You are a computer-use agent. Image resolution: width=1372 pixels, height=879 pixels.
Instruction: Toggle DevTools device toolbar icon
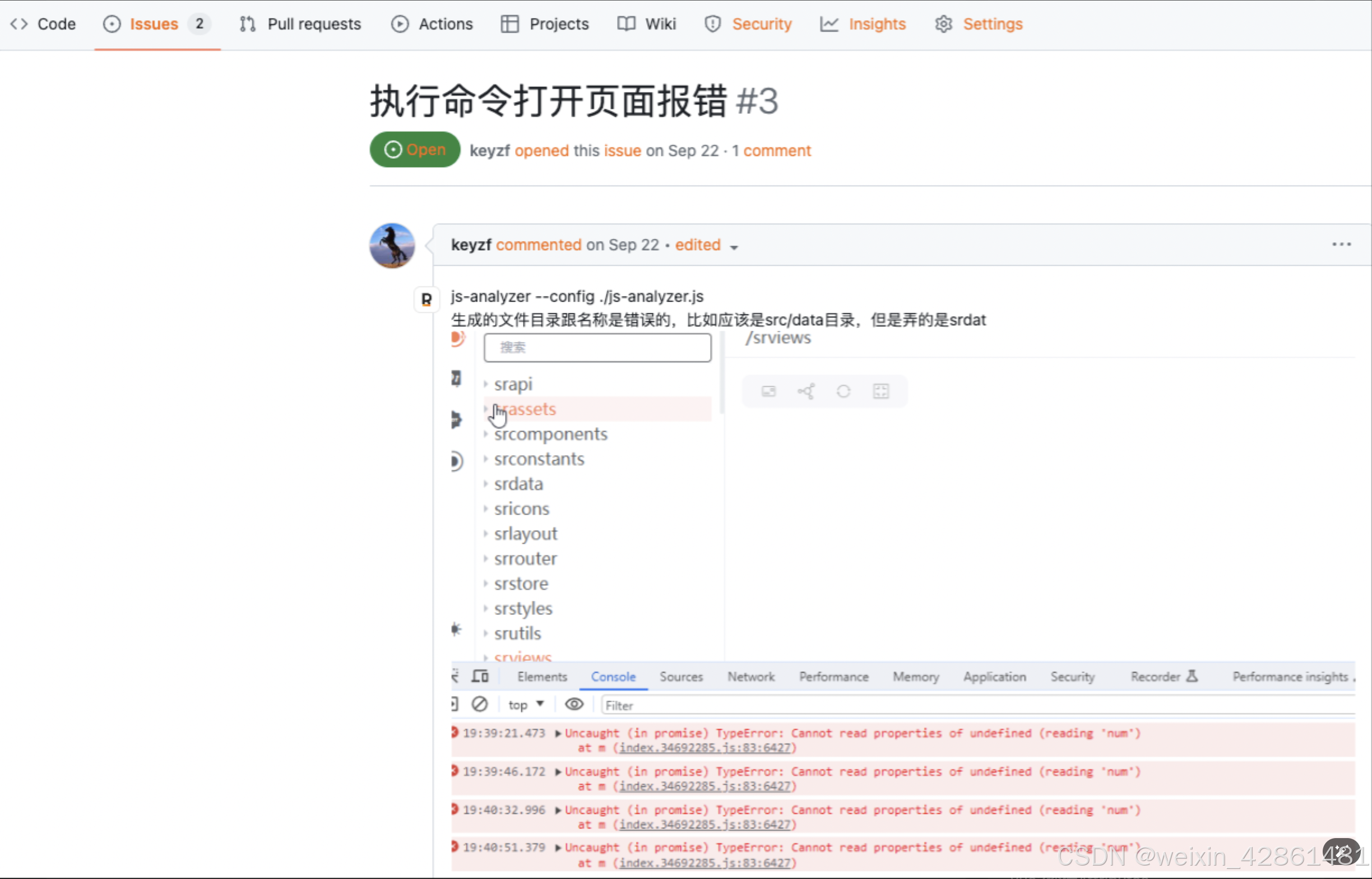tap(480, 677)
